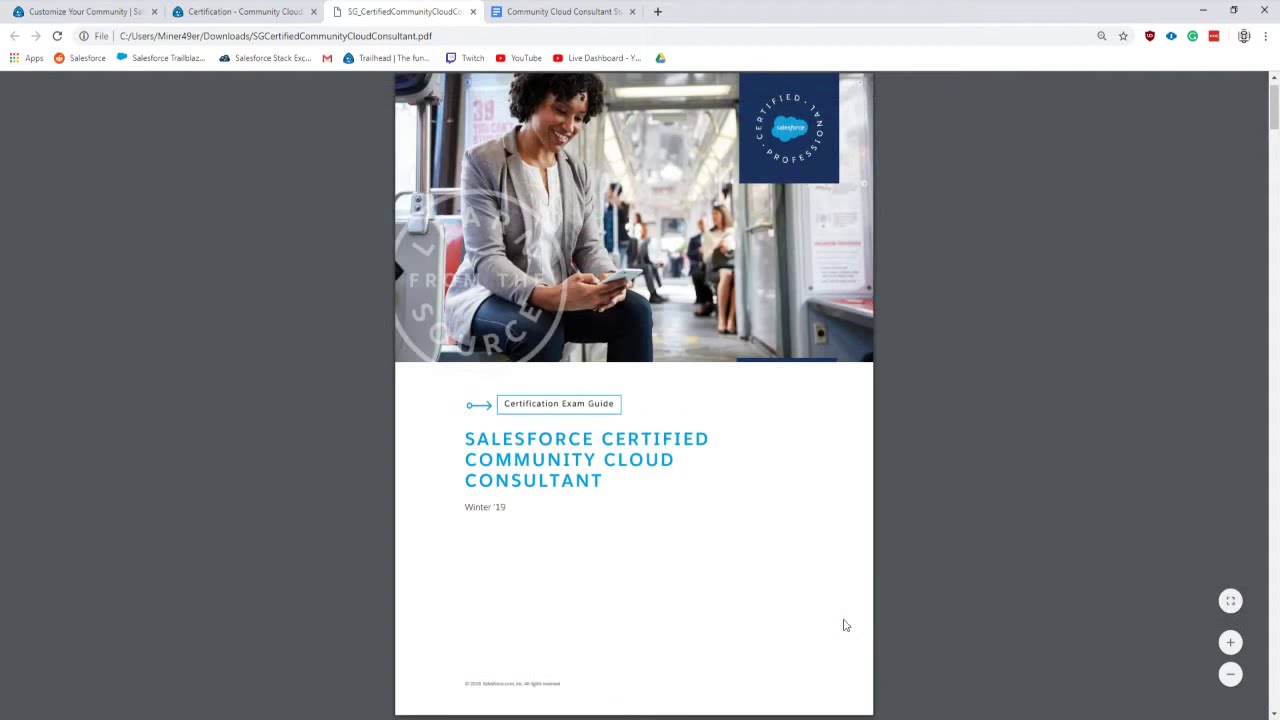Viewport: 1280px width, 720px height.
Task: Open the Salesforce bookmark
Action: (x=80, y=58)
